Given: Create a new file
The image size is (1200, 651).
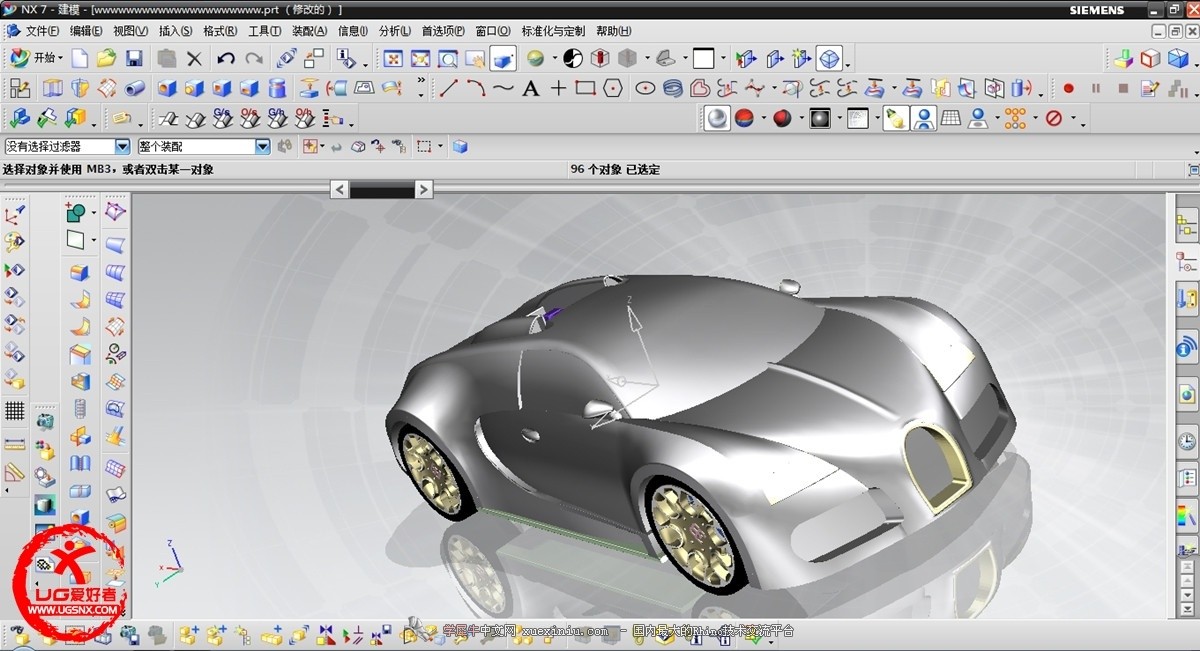Looking at the screenshot, I should pyautogui.click(x=80, y=58).
